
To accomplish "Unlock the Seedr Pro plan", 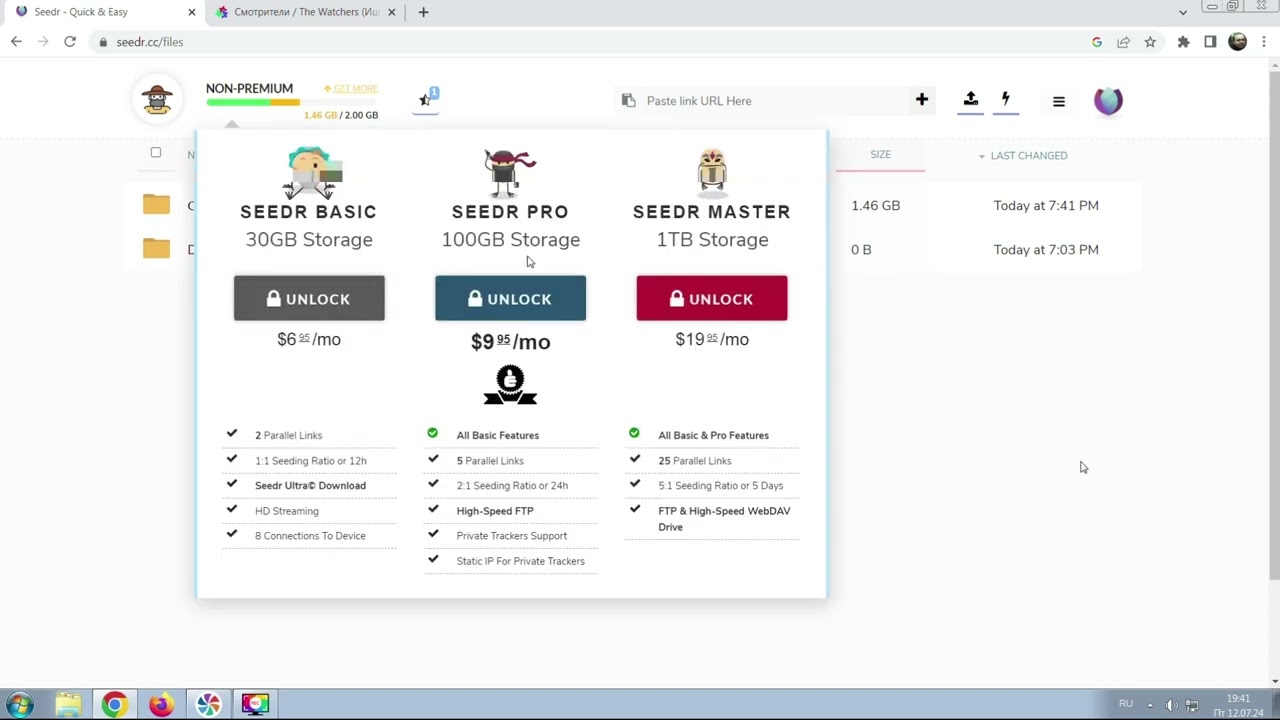I will click(x=510, y=298).
